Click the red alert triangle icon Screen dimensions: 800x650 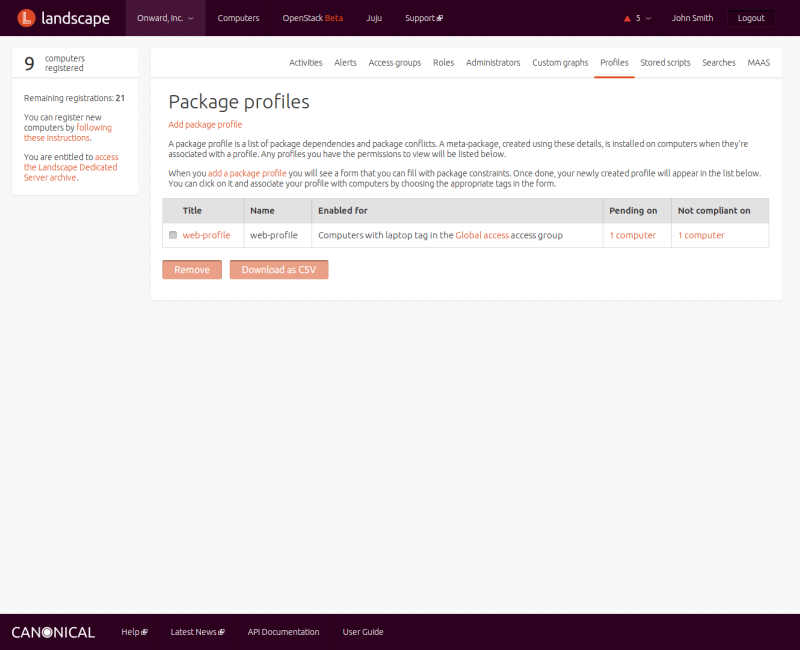click(627, 18)
